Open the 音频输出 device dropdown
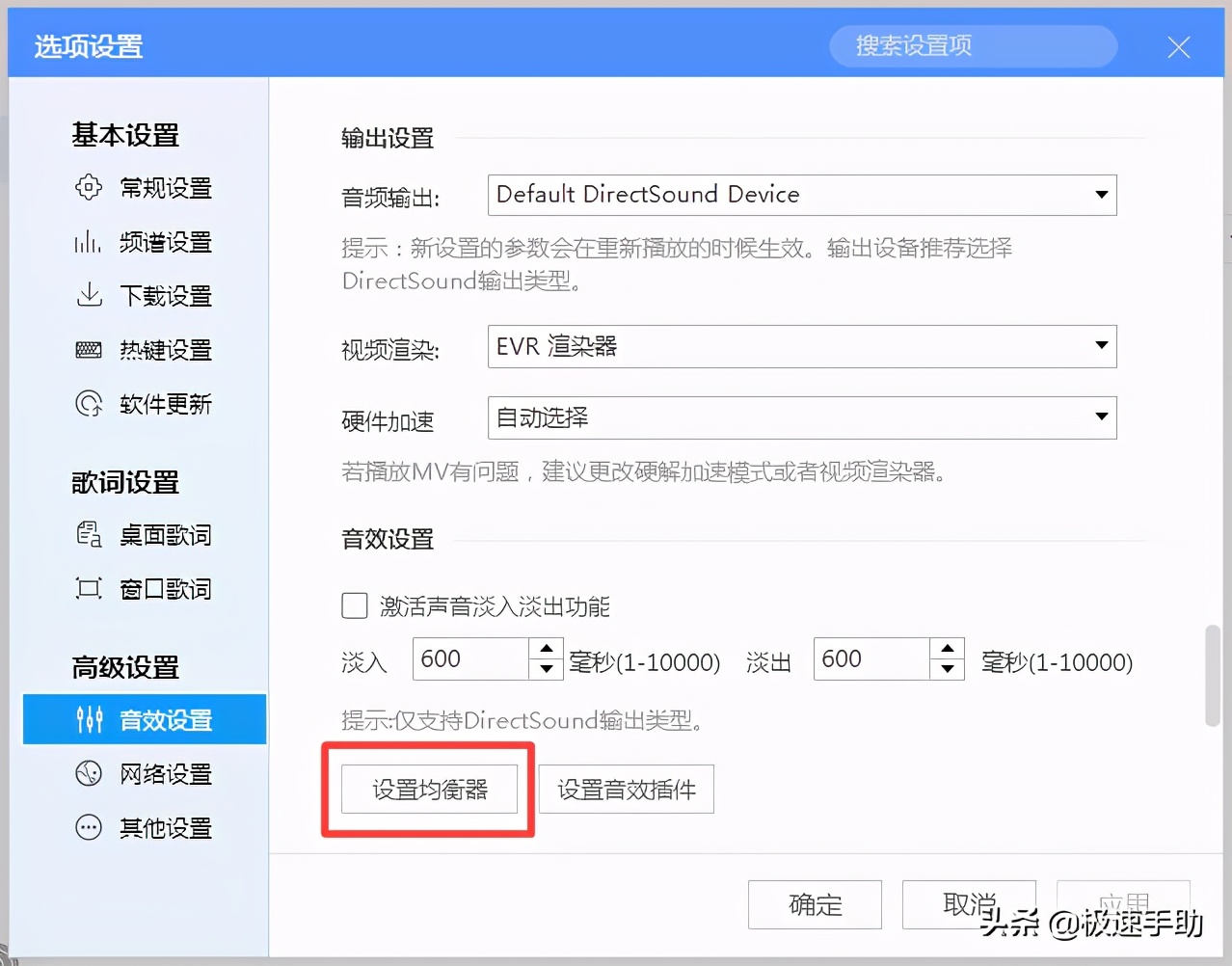This screenshot has width=1232, height=966. [x=1101, y=195]
